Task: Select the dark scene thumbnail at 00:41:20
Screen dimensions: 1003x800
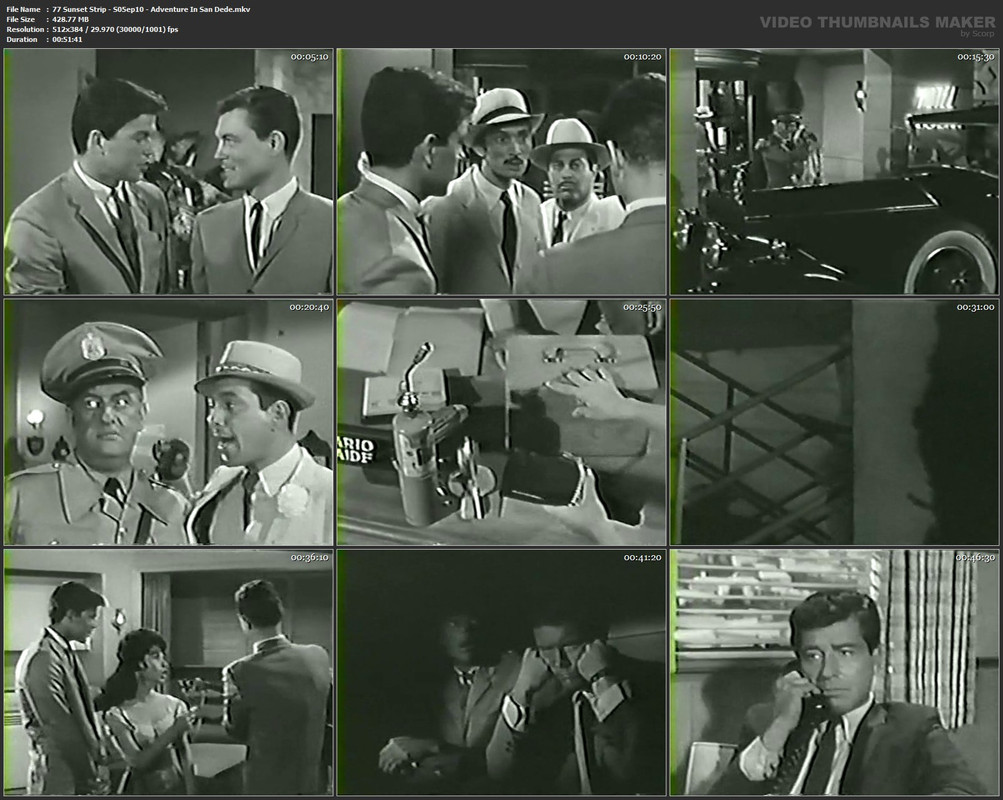Action: (x=502, y=673)
